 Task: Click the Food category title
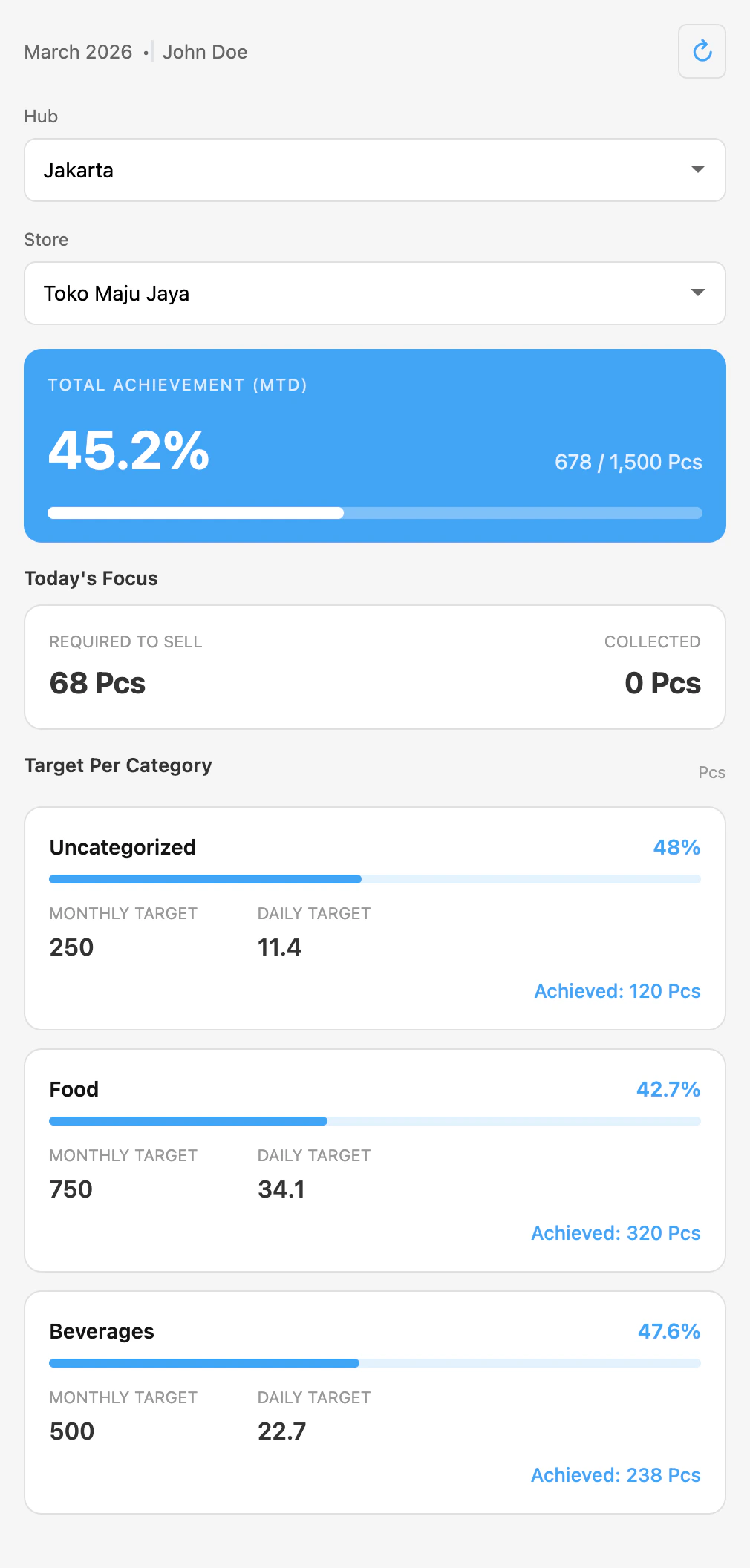tap(74, 1088)
